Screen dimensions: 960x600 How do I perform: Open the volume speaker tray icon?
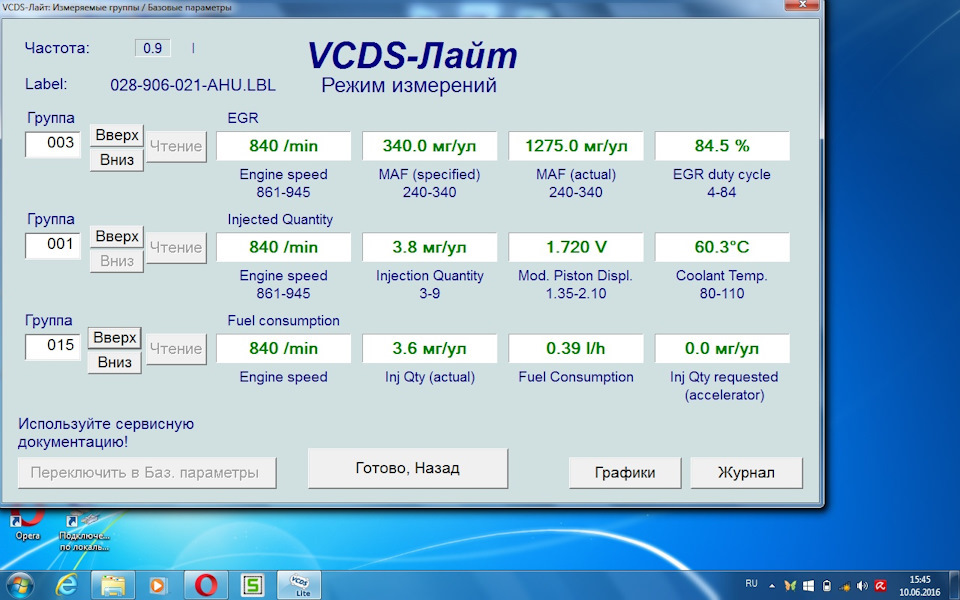[862, 586]
